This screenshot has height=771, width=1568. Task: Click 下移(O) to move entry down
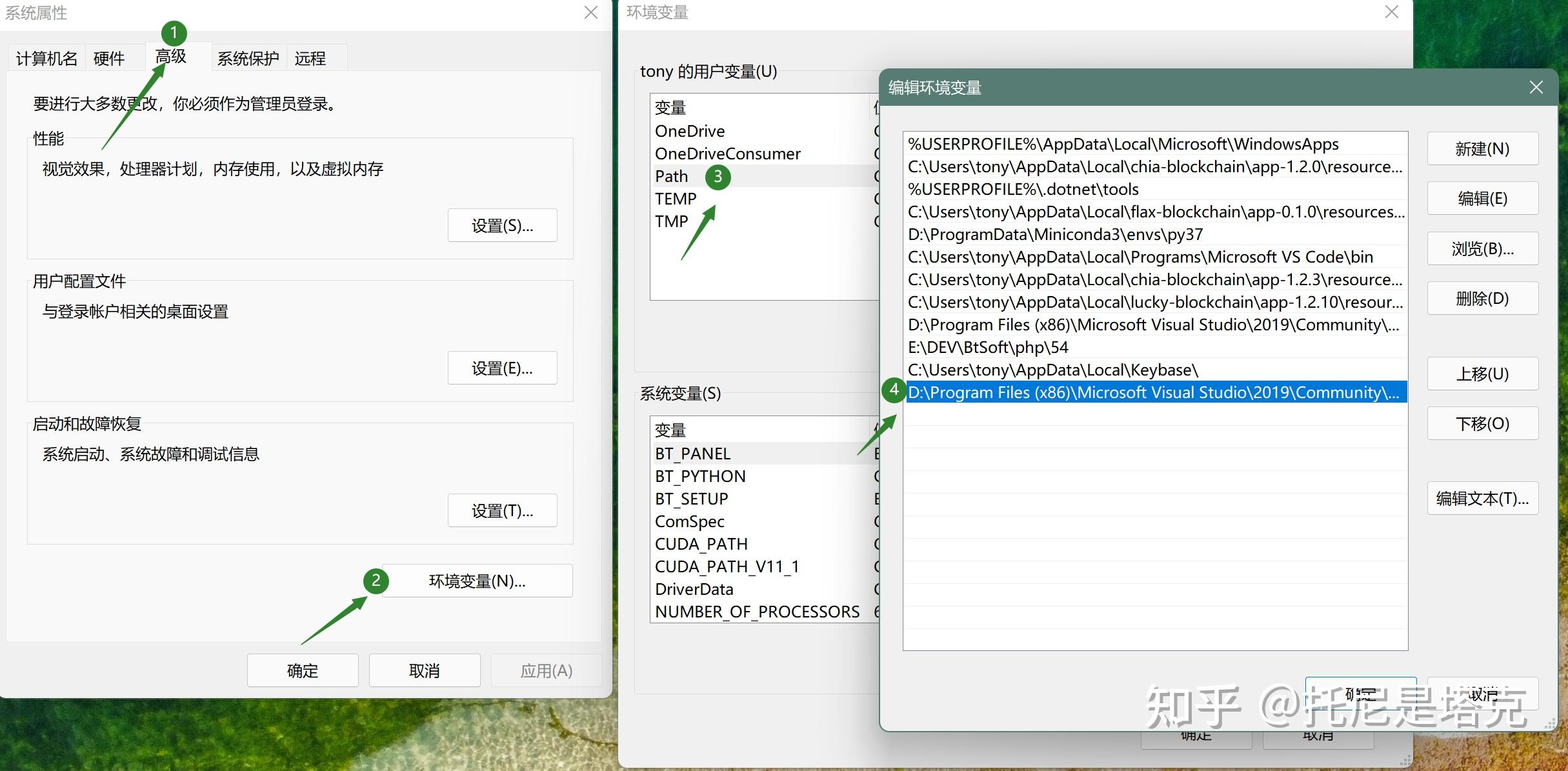tap(1482, 423)
